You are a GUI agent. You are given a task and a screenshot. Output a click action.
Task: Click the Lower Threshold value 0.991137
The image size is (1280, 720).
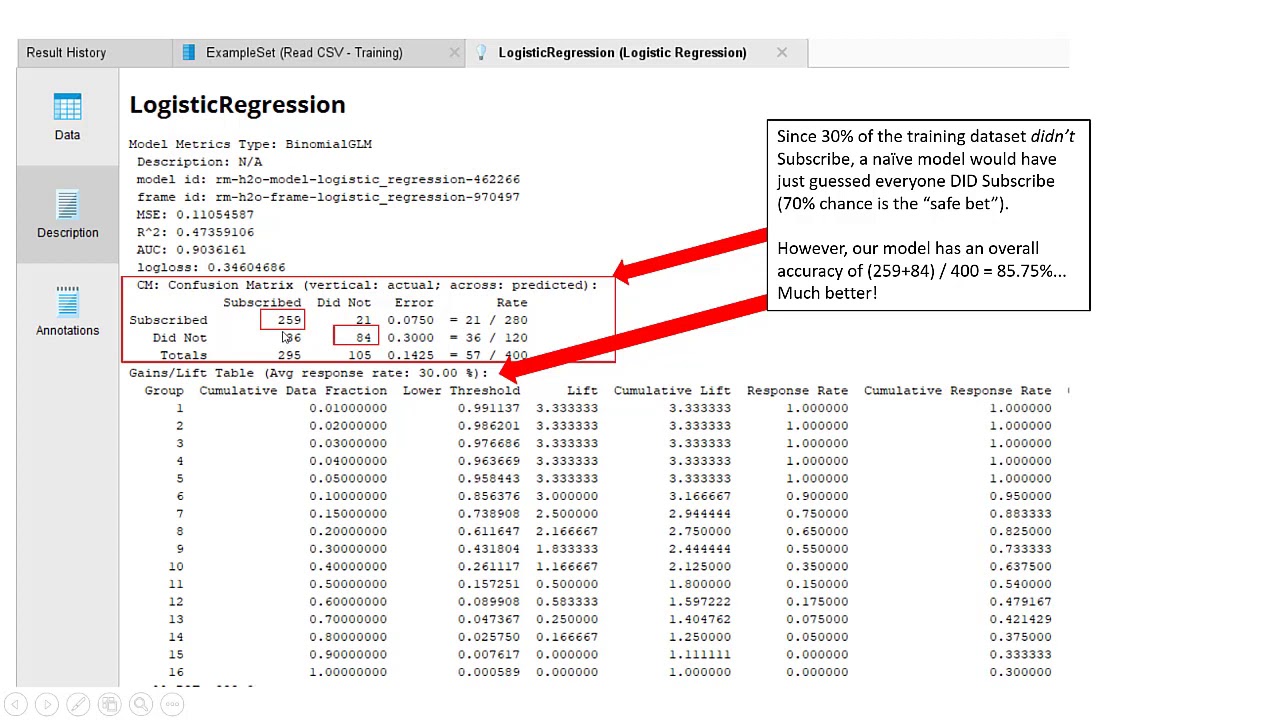click(489, 408)
